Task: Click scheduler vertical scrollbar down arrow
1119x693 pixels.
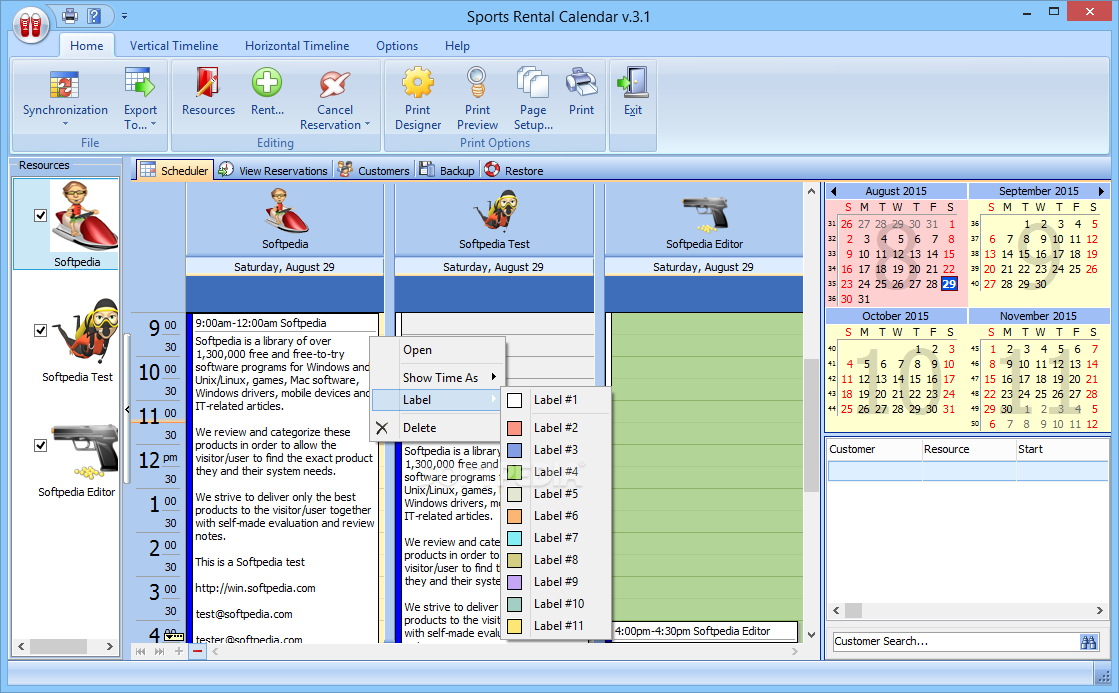Action: pyautogui.click(x=811, y=634)
